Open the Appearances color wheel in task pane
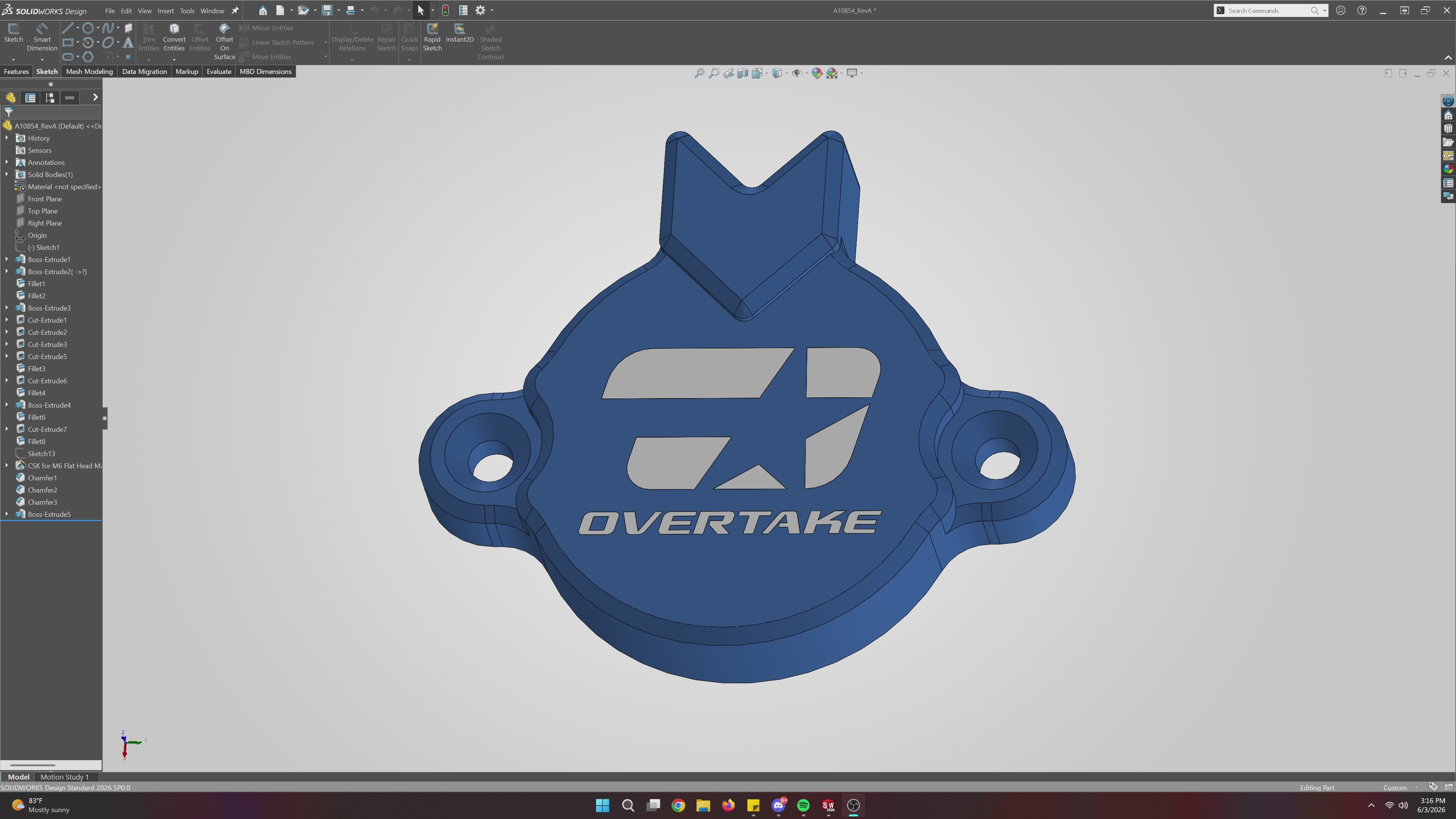This screenshot has width=1456, height=819. point(1448,169)
